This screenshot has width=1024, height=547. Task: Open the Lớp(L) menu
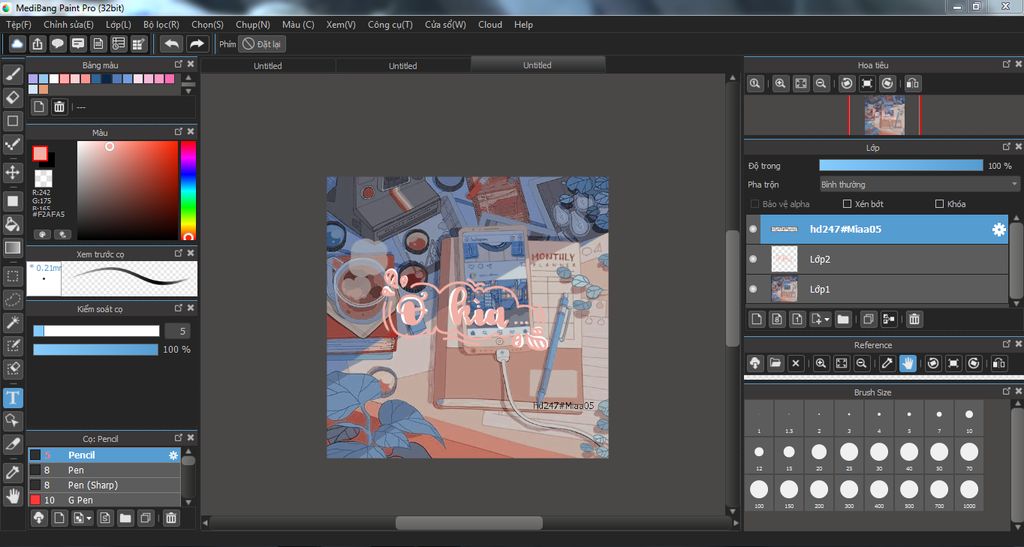tap(118, 24)
